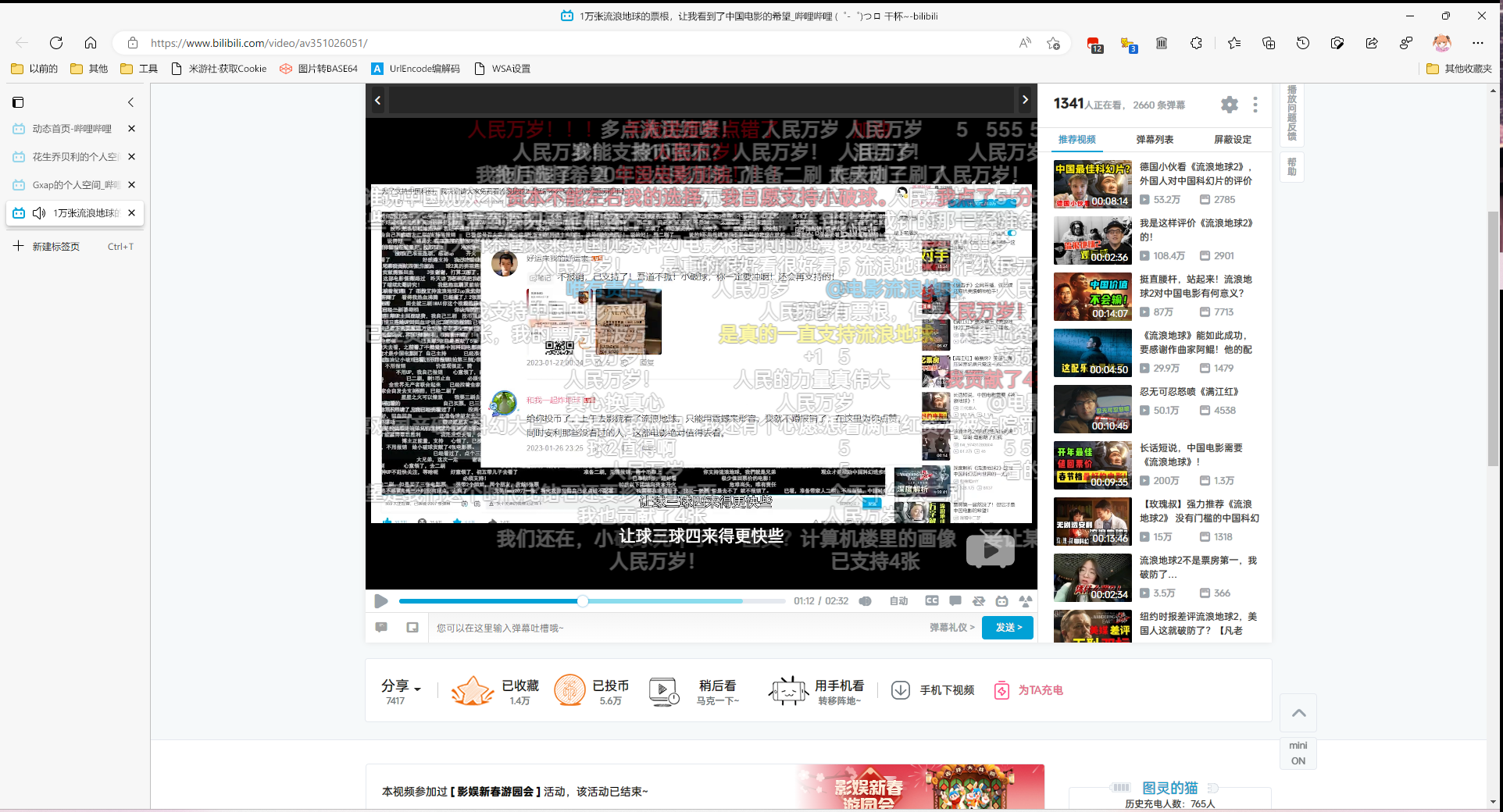This screenshot has height=812, width=1503.
Task: Switch to the 弹幕列表 tab
Action: click(x=1154, y=140)
